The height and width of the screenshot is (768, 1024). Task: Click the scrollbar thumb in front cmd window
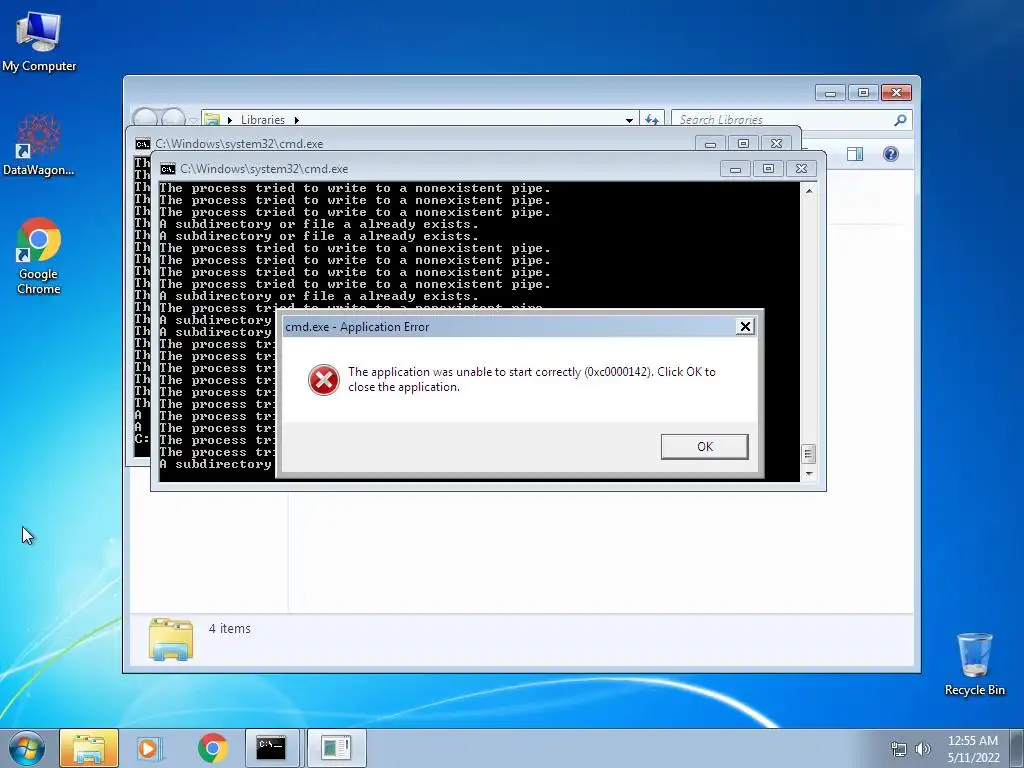(x=808, y=453)
